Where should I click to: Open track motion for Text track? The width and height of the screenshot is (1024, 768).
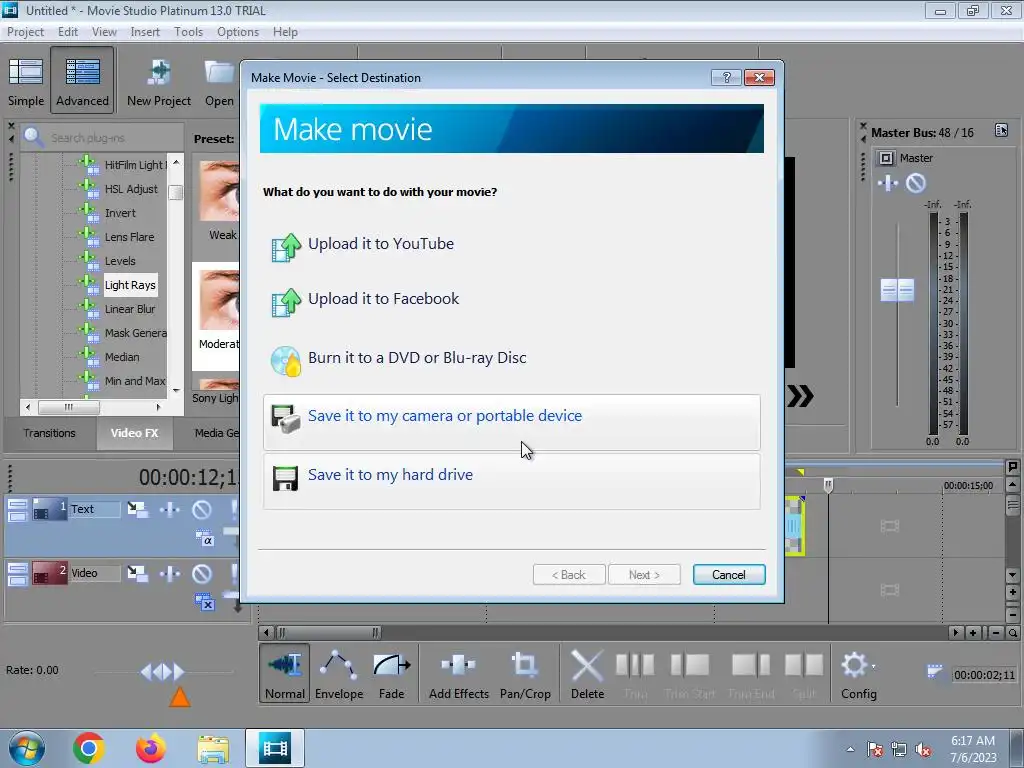pyautogui.click(x=137, y=509)
